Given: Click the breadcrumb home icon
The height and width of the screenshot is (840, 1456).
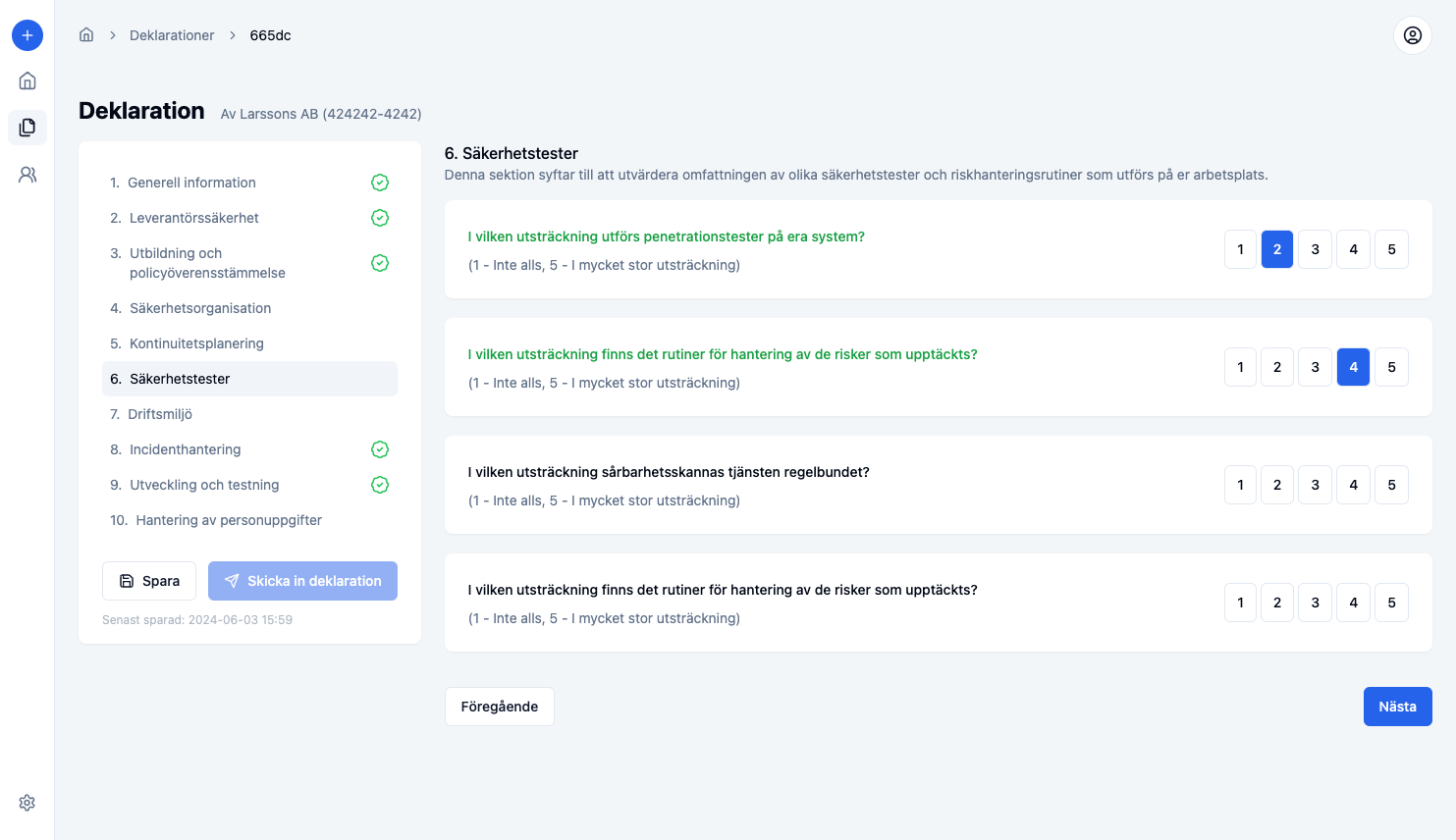Looking at the screenshot, I should (x=86, y=35).
